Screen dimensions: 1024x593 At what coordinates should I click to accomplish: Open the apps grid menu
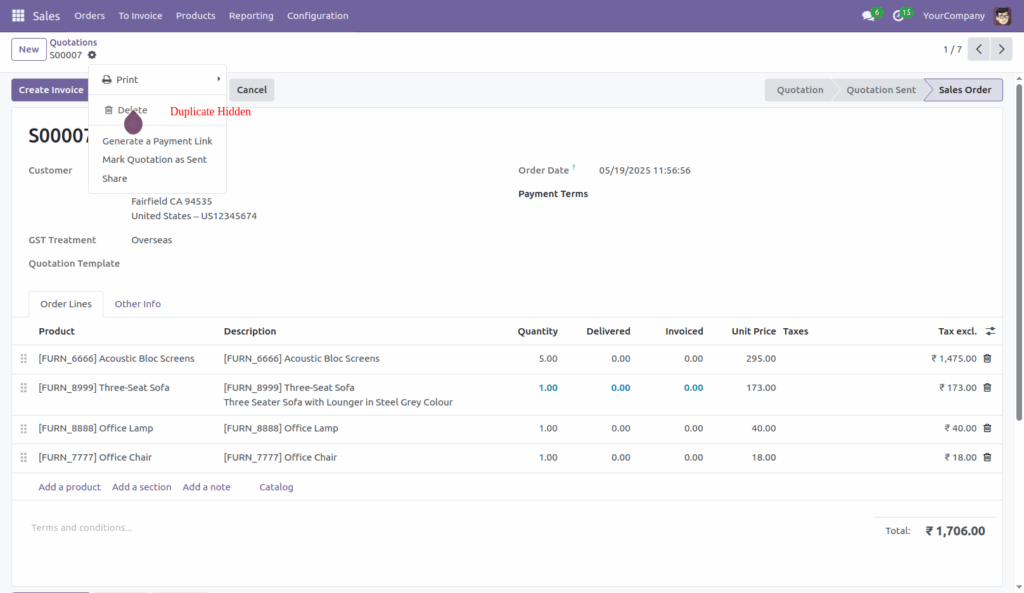17,15
